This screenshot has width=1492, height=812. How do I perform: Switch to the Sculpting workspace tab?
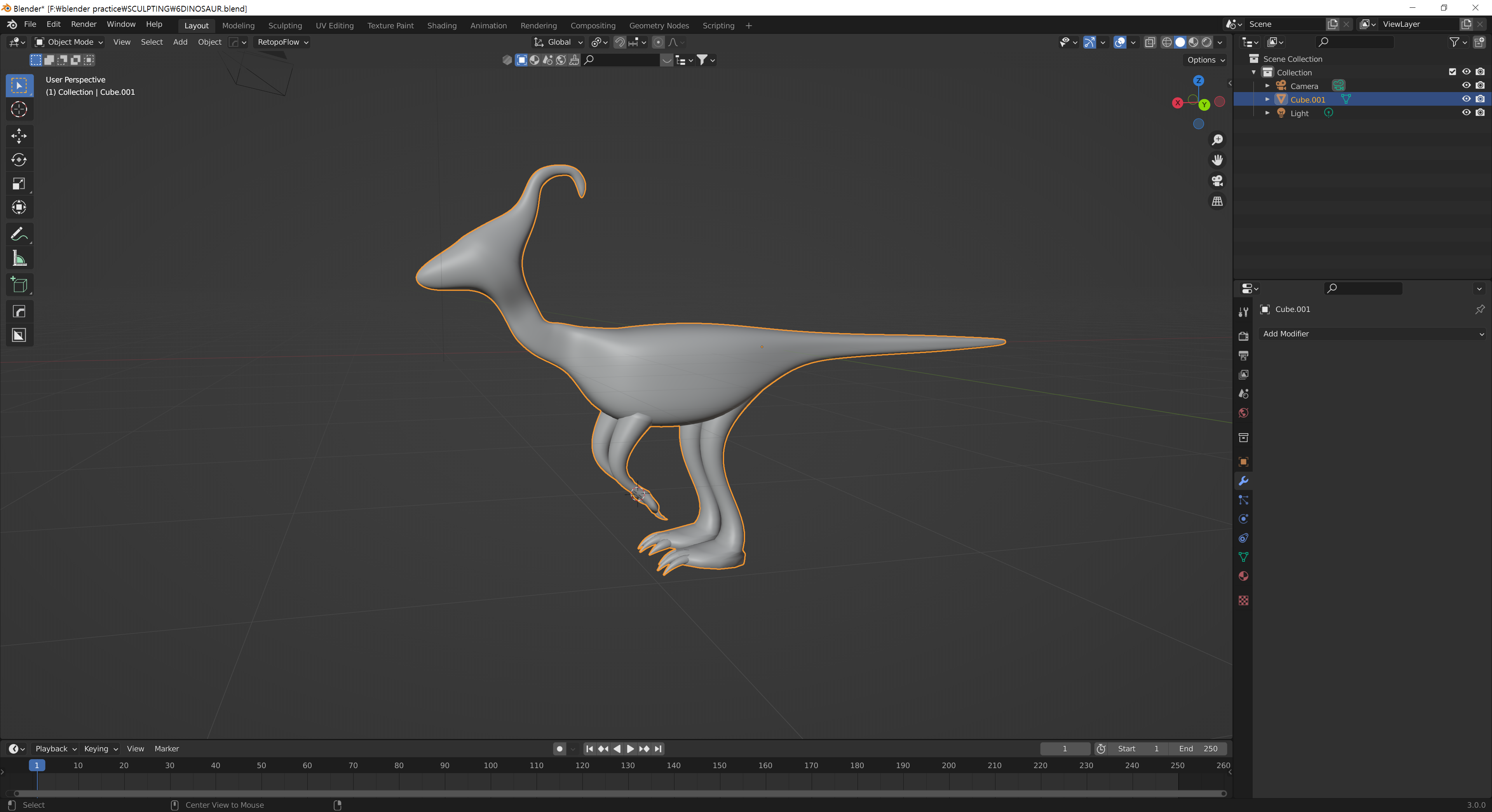click(x=284, y=26)
